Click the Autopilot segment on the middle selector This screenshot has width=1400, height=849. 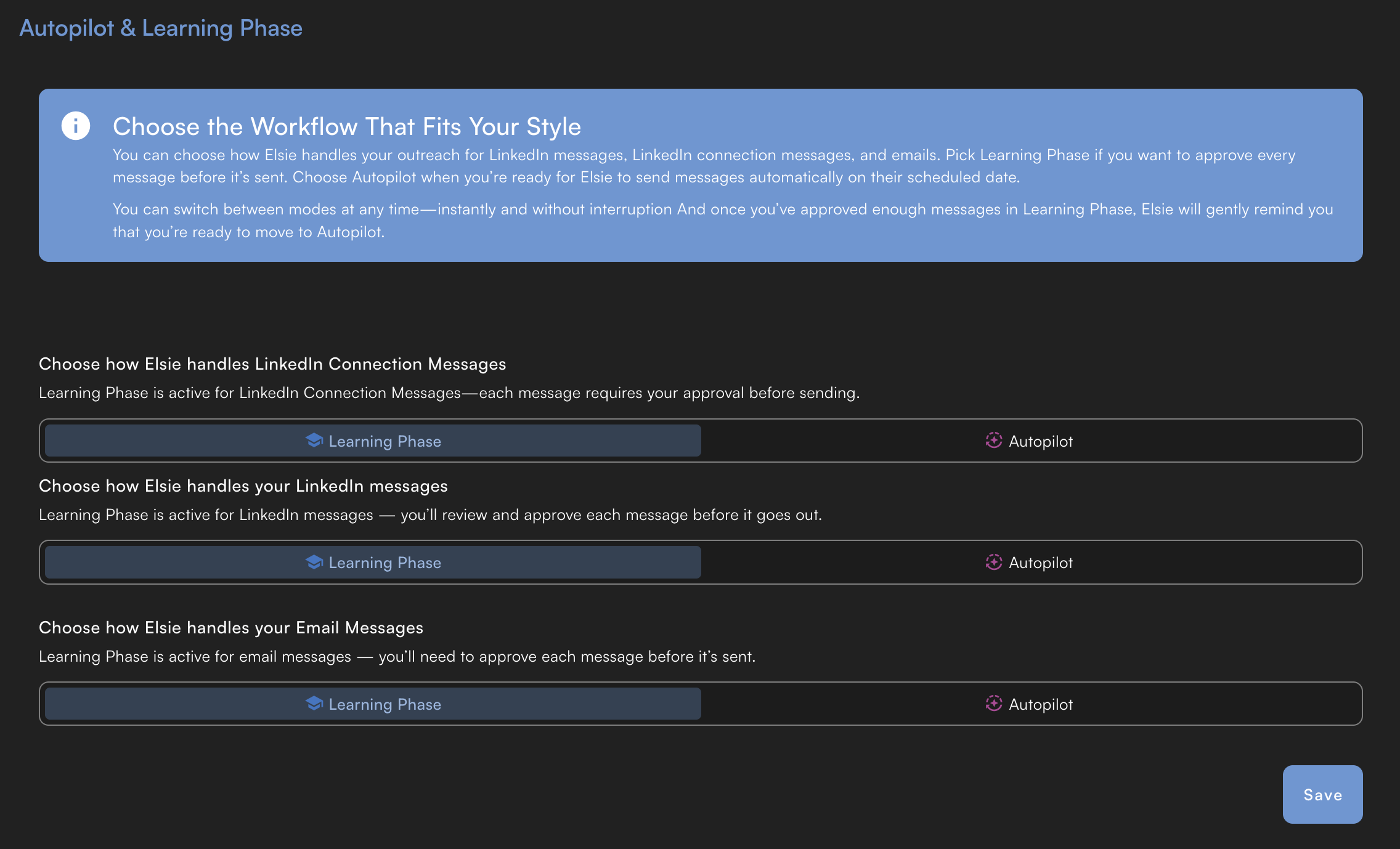click(x=1029, y=563)
